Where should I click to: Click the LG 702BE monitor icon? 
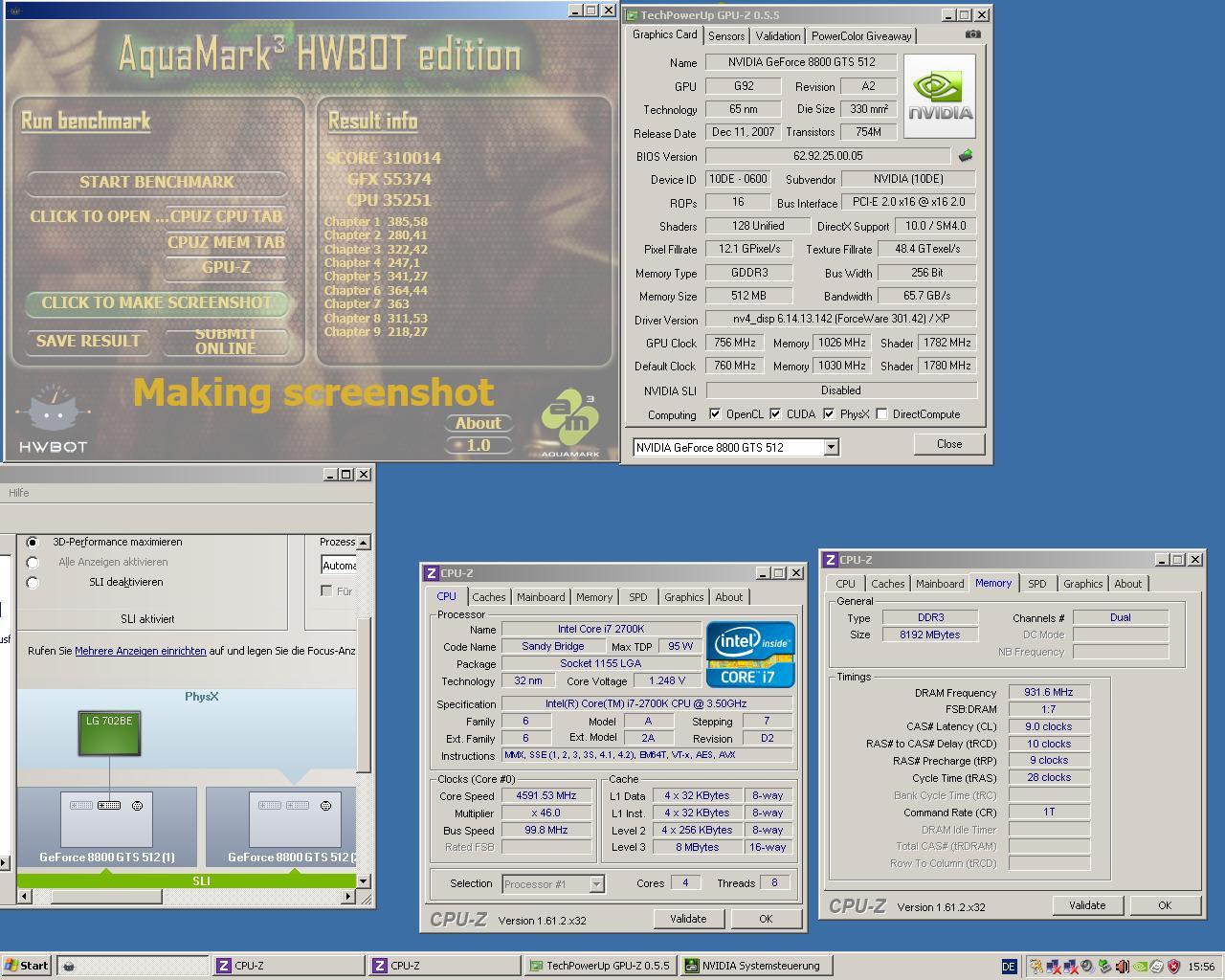click(109, 733)
